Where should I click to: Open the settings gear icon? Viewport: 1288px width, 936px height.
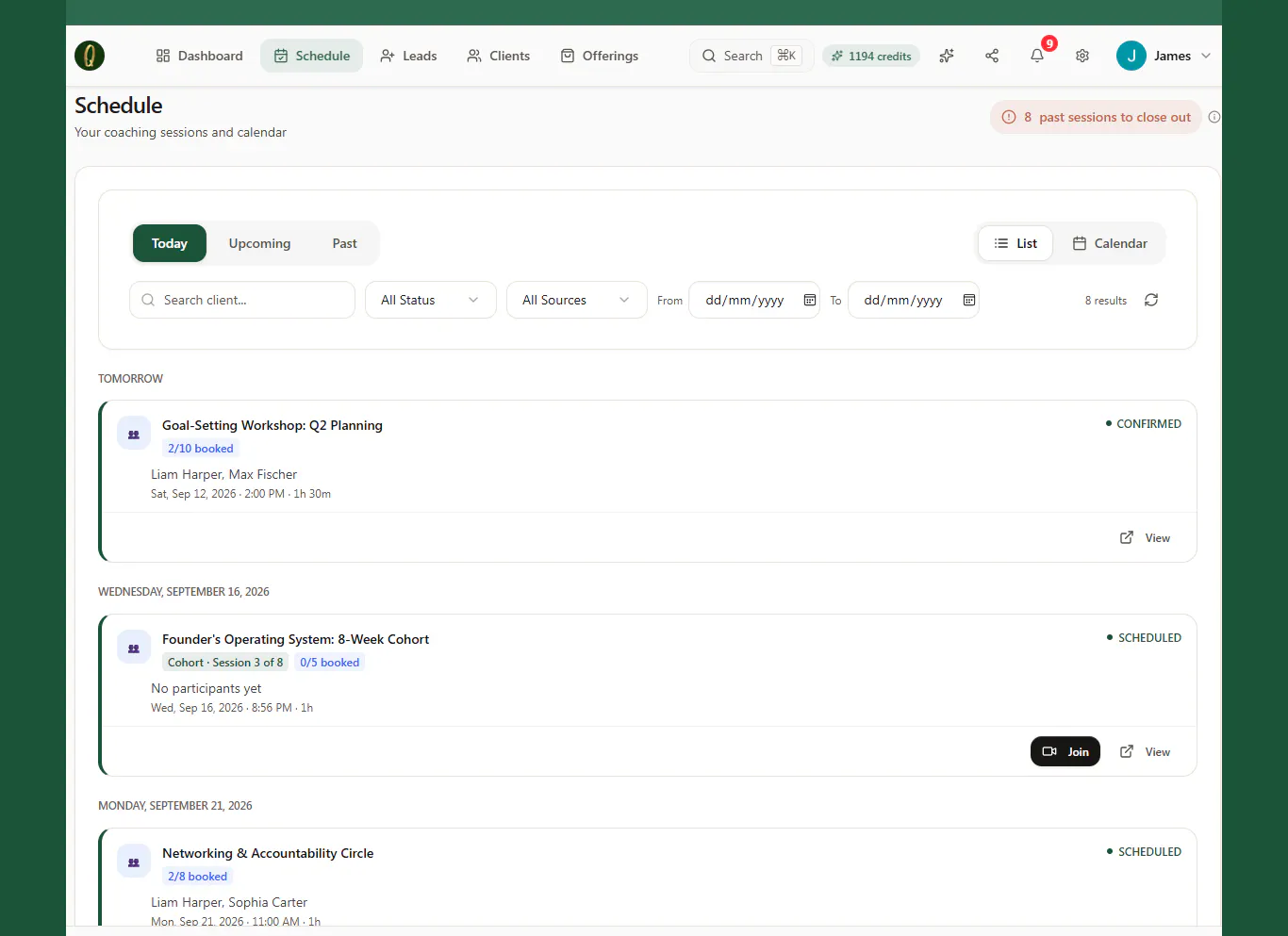(1082, 56)
